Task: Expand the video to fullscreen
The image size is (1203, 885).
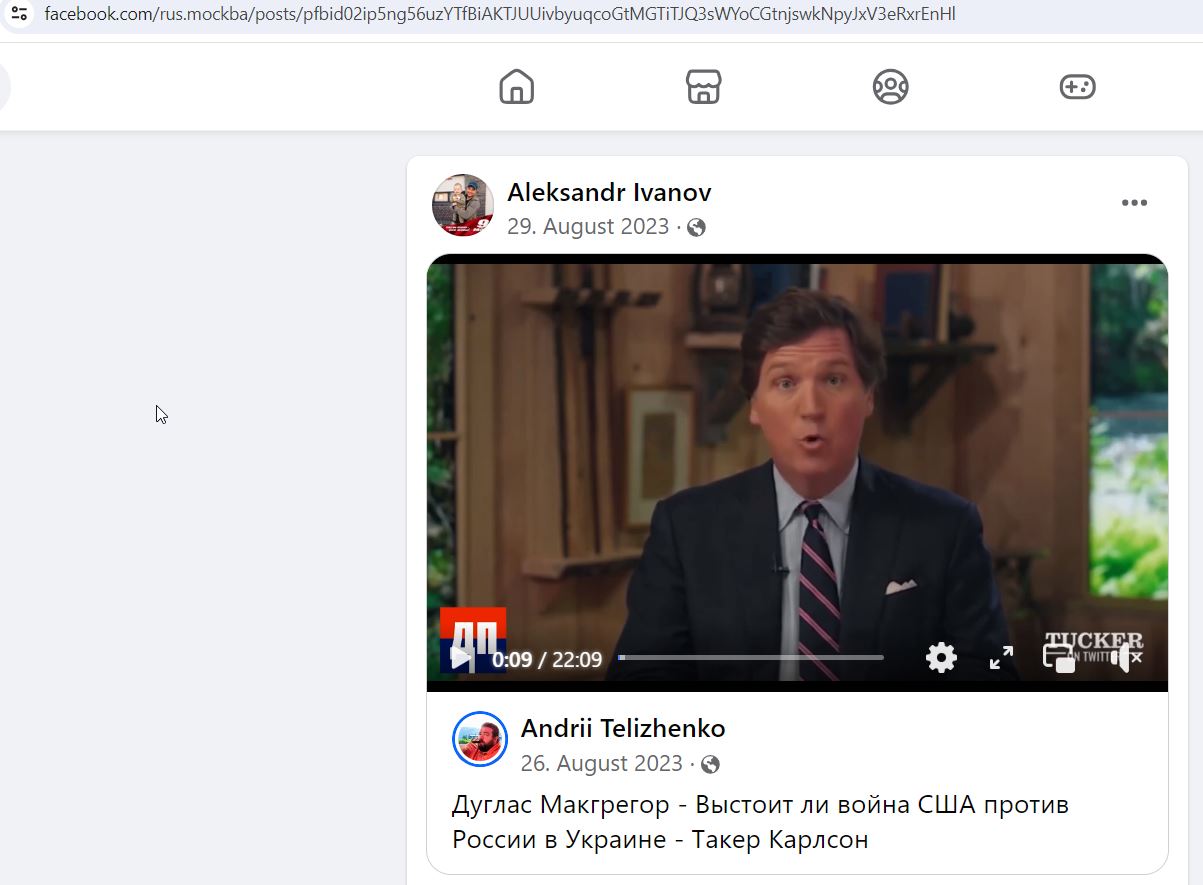Action: point(1001,657)
